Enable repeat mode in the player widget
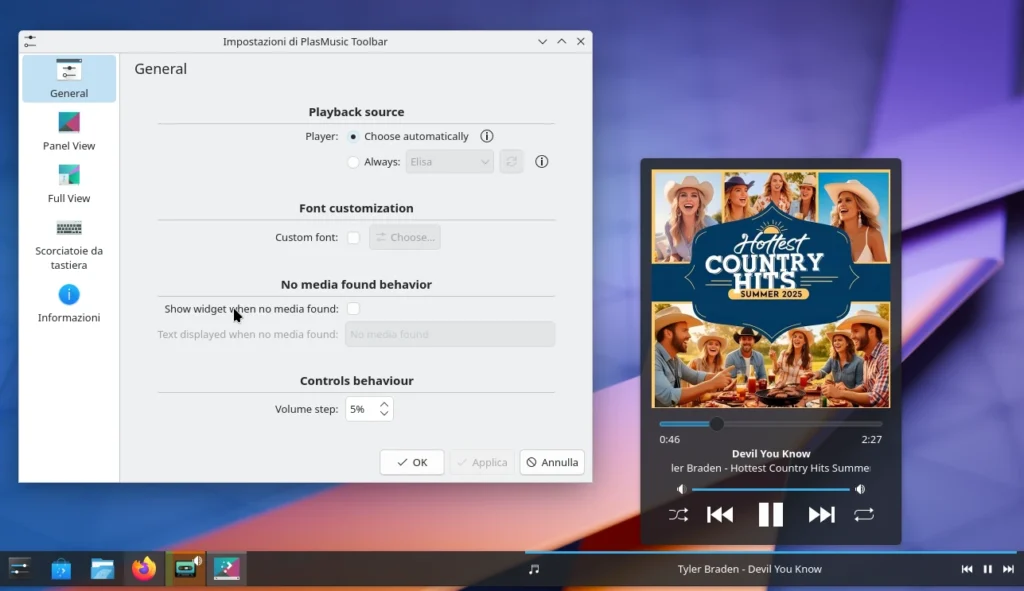The width and height of the screenshot is (1024, 591). 864,514
